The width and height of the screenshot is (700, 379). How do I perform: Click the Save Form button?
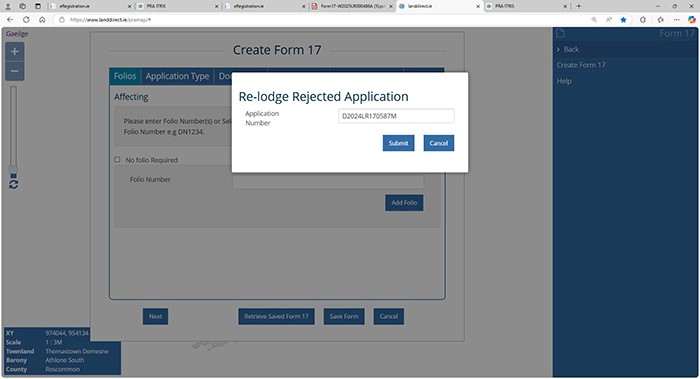coord(344,316)
